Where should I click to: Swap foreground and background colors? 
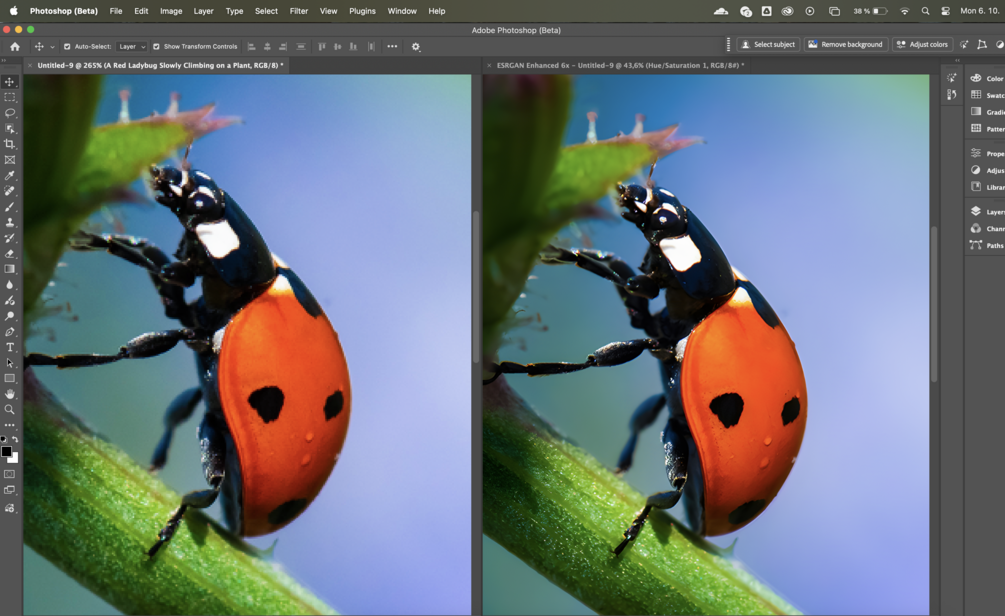[15, 439]
